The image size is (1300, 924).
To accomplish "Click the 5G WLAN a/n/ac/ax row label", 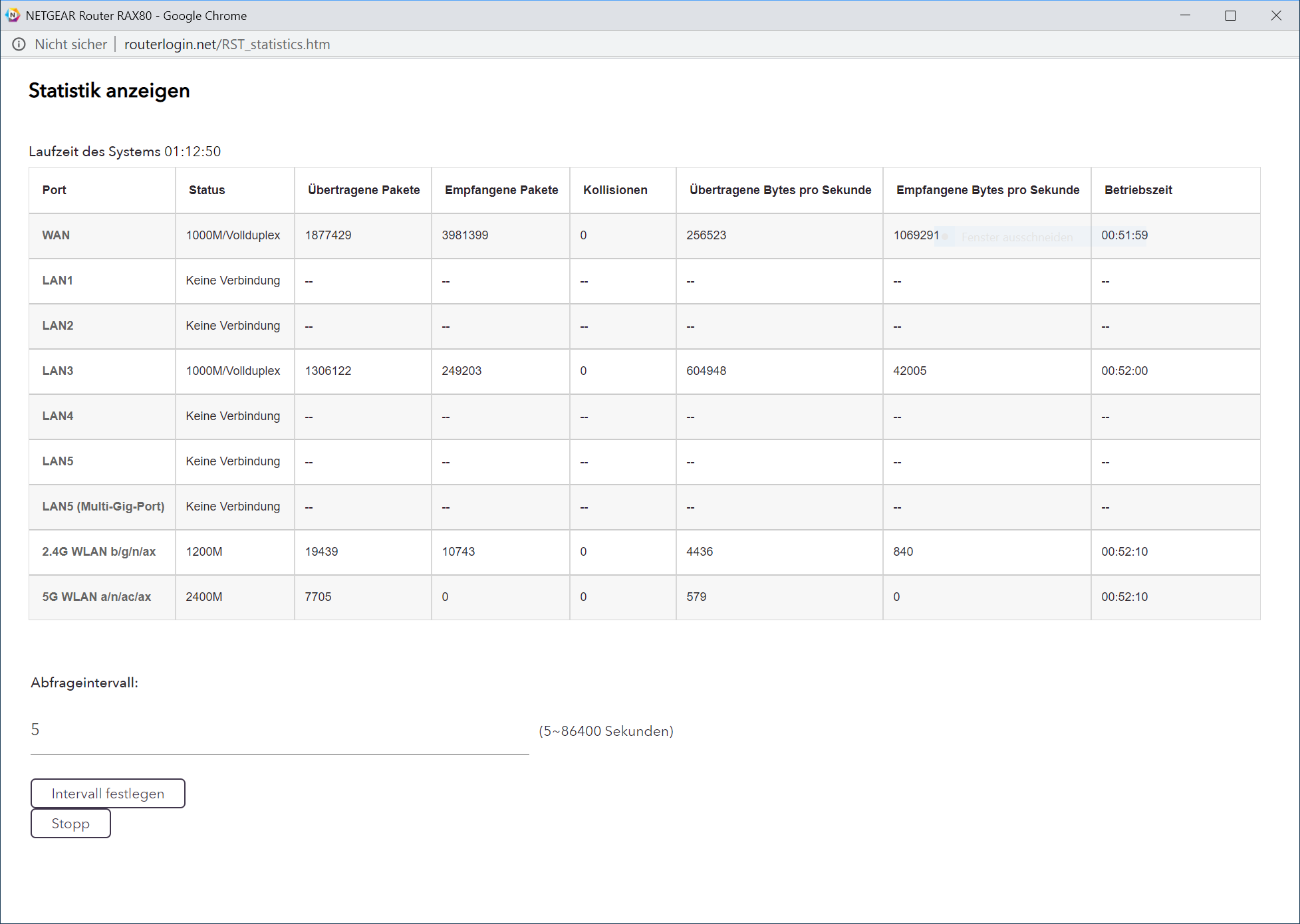I will (96, 597).
